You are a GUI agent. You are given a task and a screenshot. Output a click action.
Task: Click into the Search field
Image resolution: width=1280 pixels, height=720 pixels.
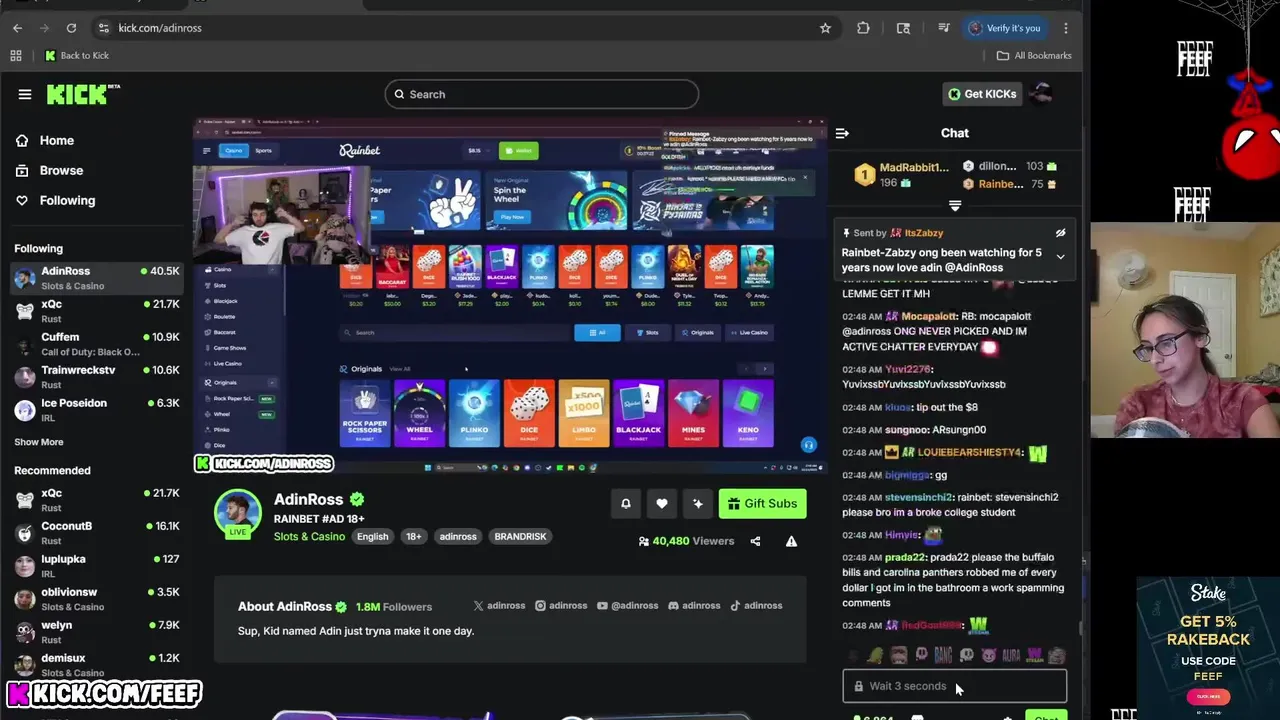point(541,94)
